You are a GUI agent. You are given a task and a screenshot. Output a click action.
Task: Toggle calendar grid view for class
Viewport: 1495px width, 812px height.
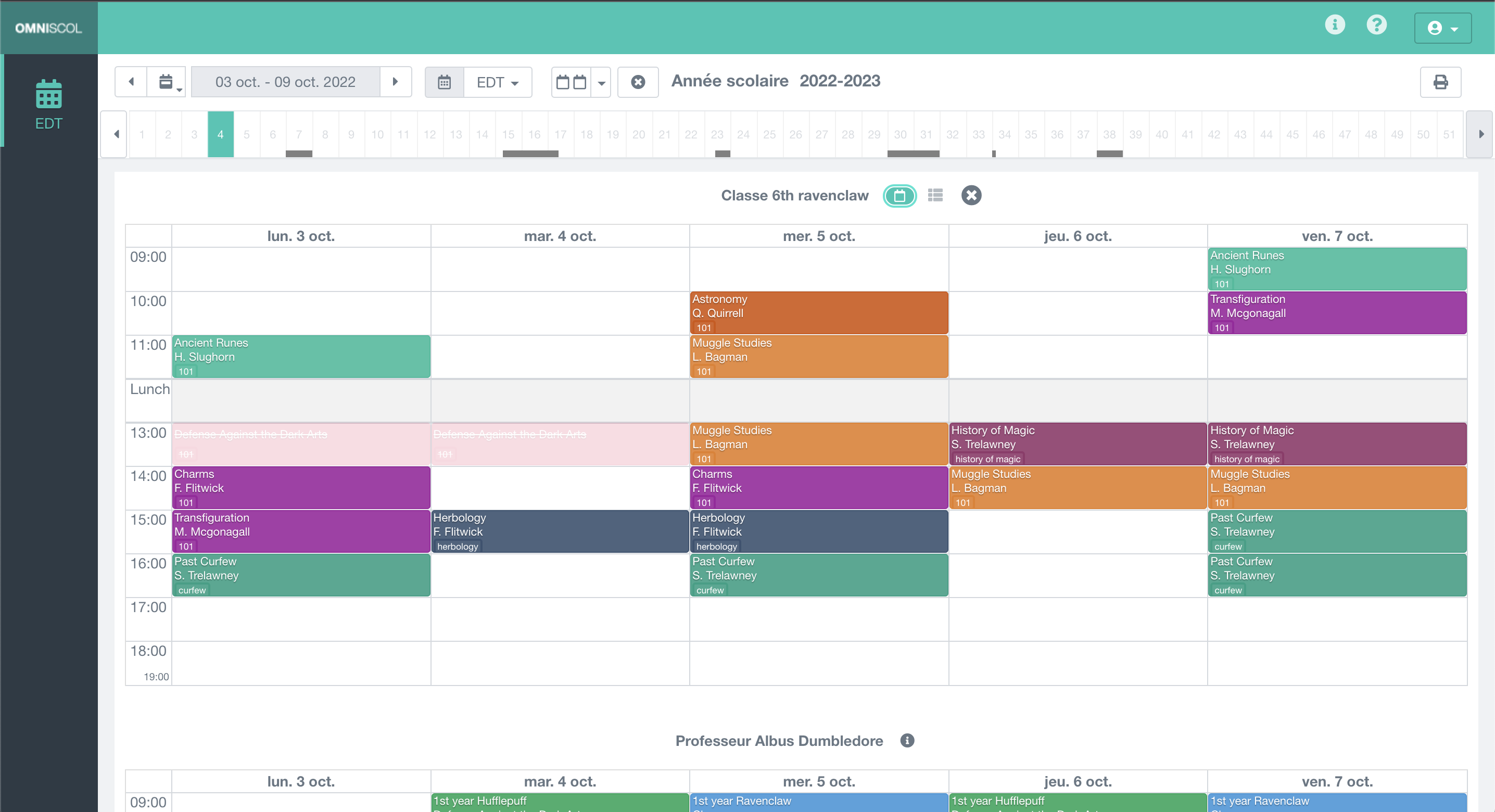pyautogui.click(x=899, y=196)
